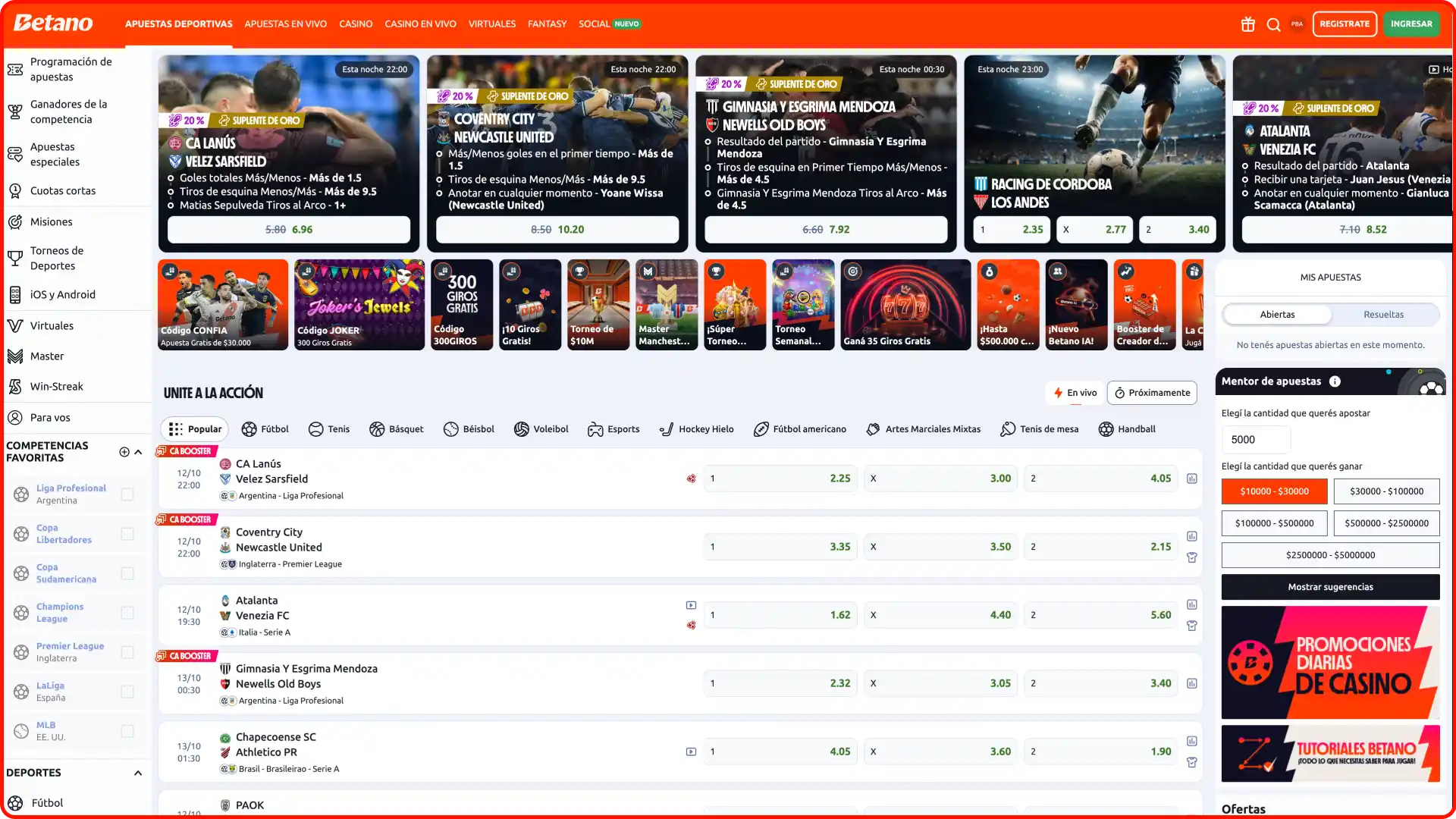The image size is (1456, 819).
Task: Open jersey icon on Coventry City row
Action: pyautogui.click(x=1192, y=557)
